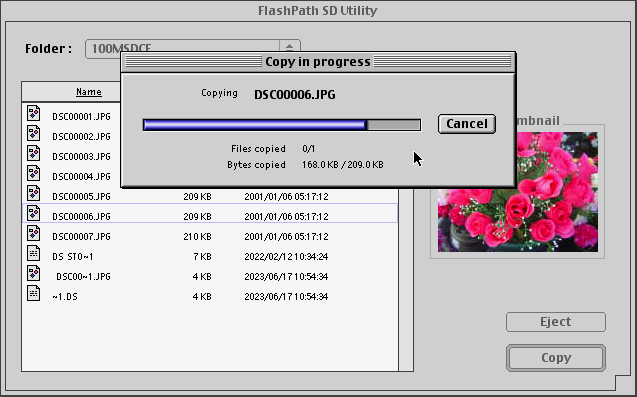This screenshot has height=397, width=637.
Task: Click the 210 KB size of DSC00007.JPG
Action: (197, 236)
